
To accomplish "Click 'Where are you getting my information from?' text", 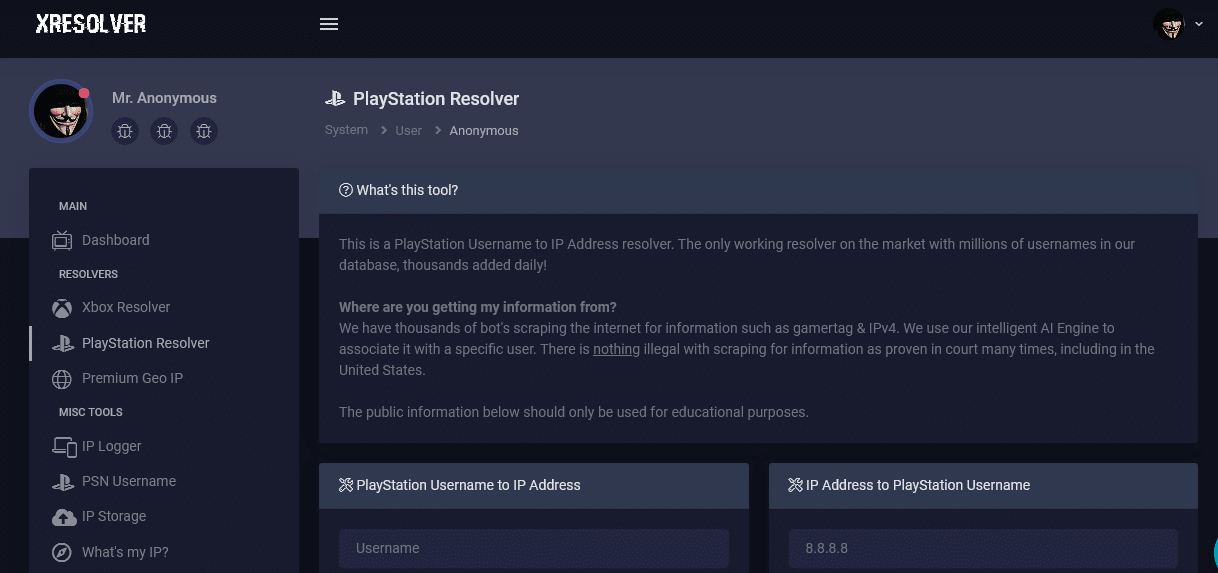I will coord(478,307).
